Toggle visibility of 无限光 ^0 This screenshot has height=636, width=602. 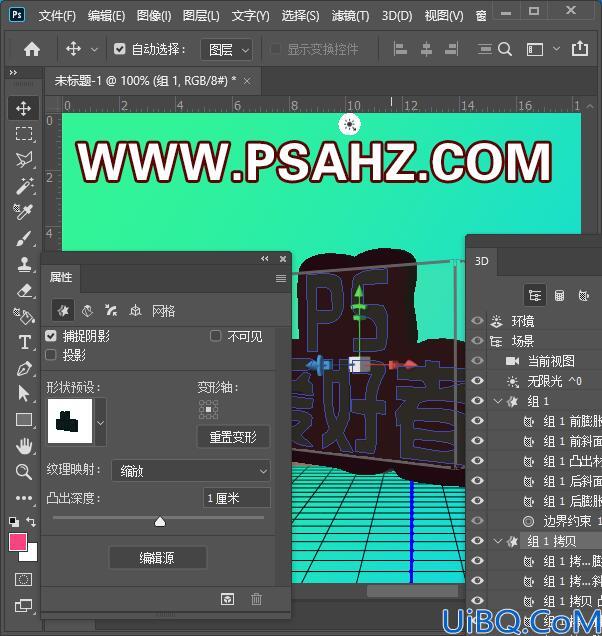[x=477, y=380]
